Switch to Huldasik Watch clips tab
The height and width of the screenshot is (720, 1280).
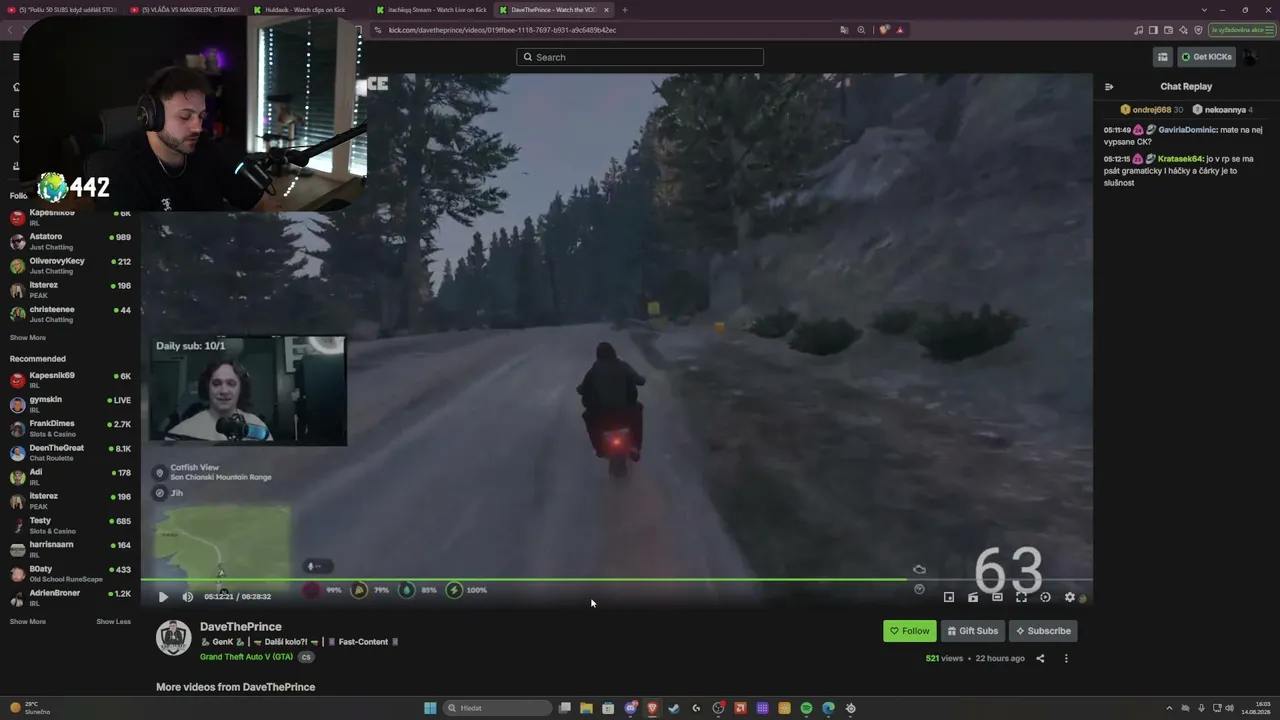click(x=307, y=10)
